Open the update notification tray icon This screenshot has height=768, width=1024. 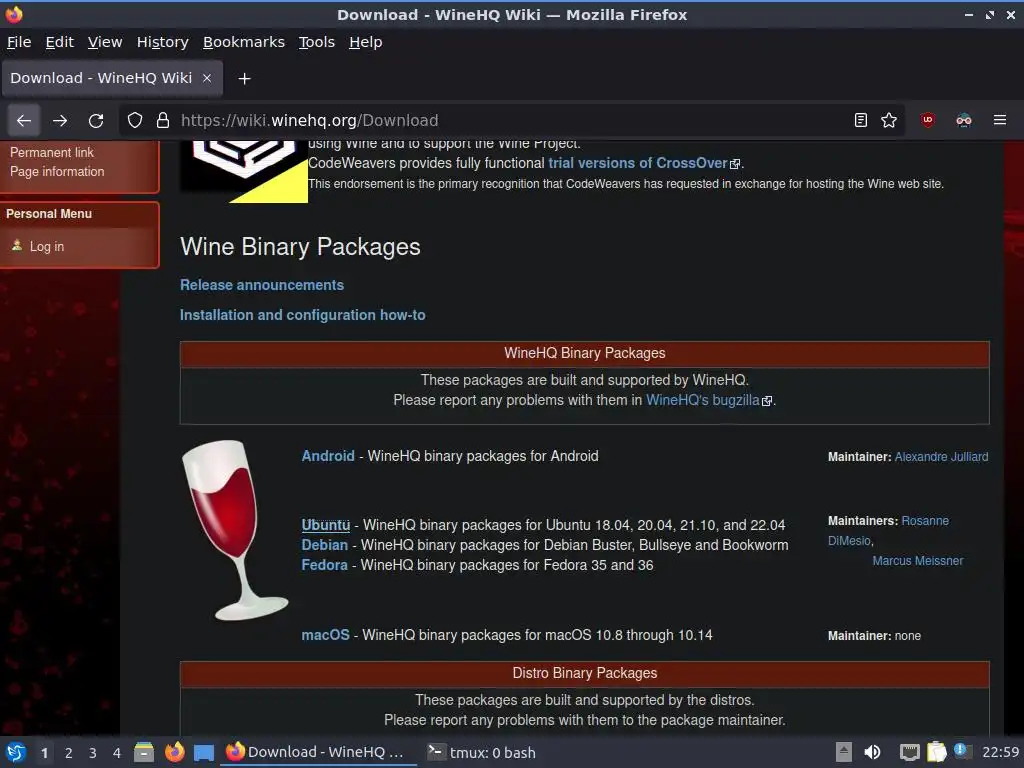pos(962,751)
